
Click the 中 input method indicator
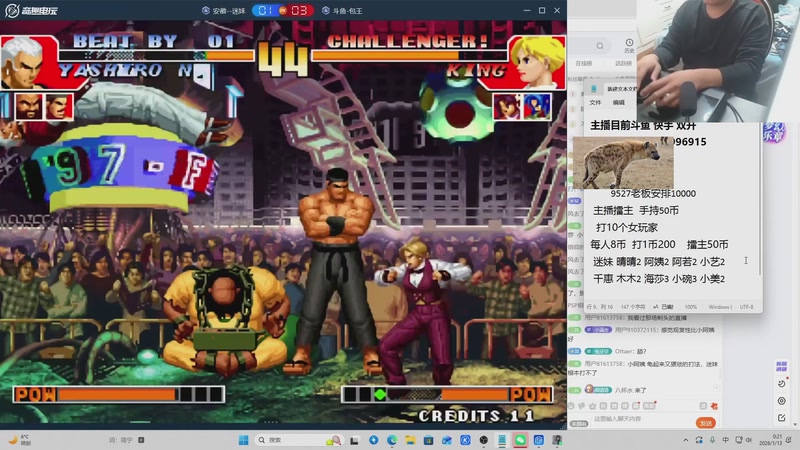point(725,440)
